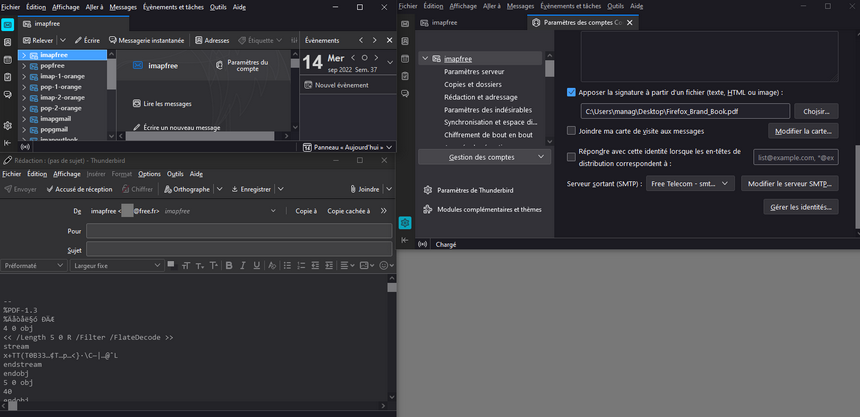This screenshot has height=417, width=860.
Task: Click the Sujet input field
Action: pyautogui.click(x=238, y=249)
